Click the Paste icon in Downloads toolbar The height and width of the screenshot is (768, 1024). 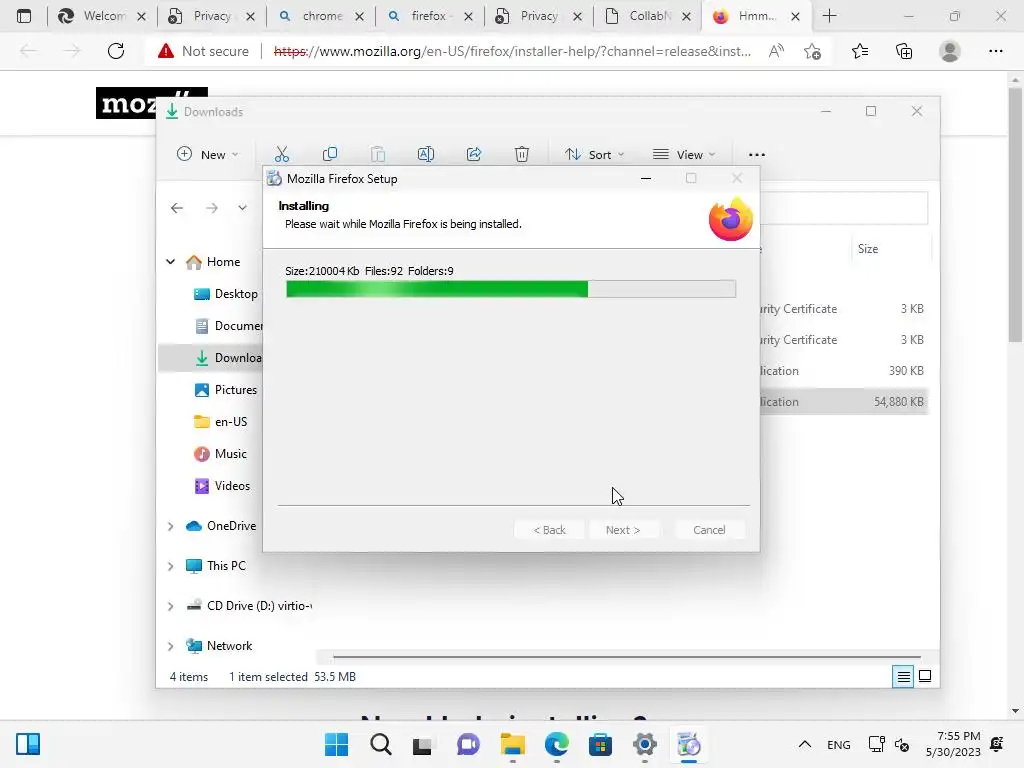pos(377,154)
